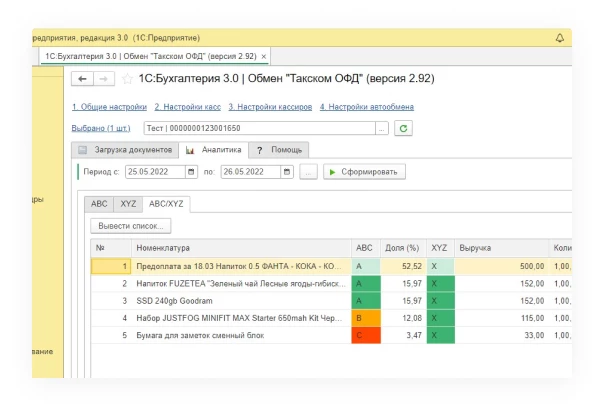Close the Обмен Такском ОФД tab
This screenshot has height=414, width=604.
[x=263, y=56]
